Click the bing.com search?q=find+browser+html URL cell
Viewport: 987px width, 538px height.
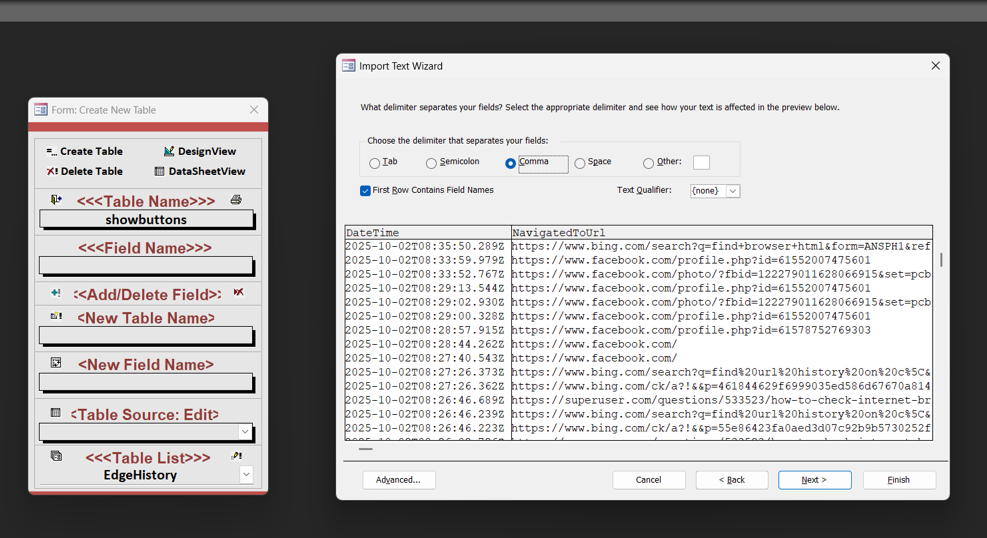pyautogui.click(x=721, y=246)
